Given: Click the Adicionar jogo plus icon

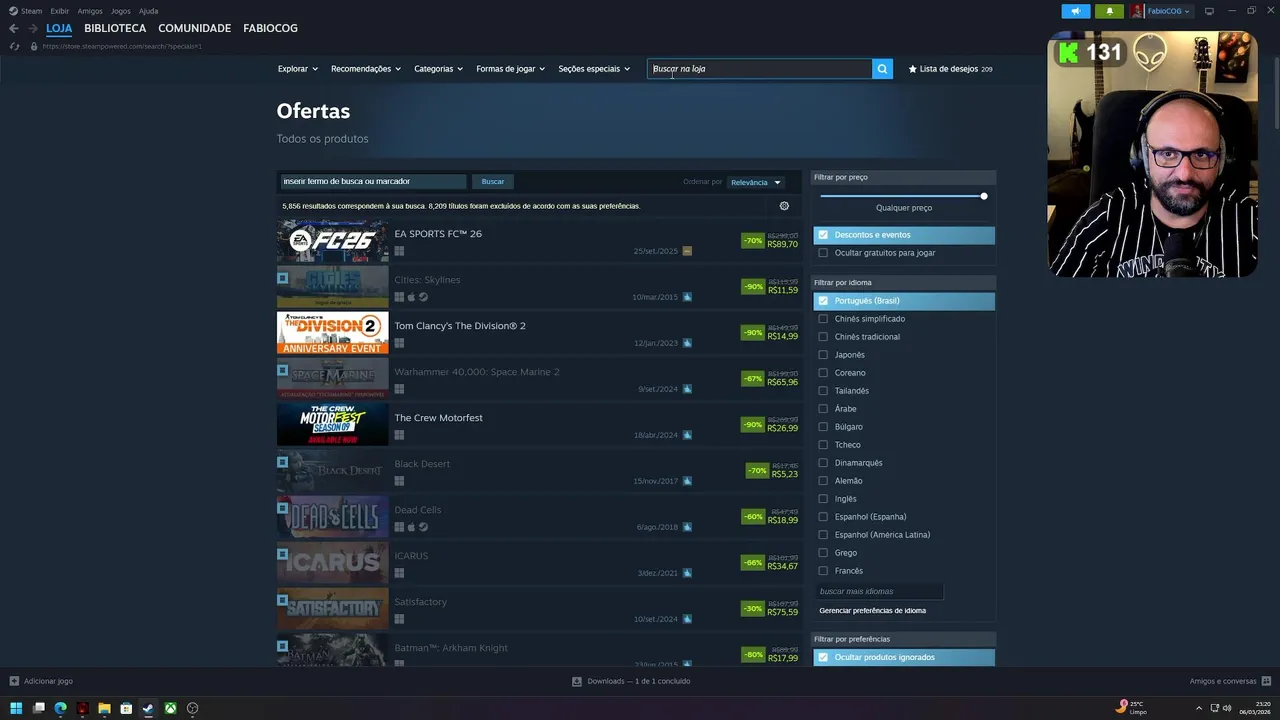Looking at the screenshot, I should tap(14, 681).
